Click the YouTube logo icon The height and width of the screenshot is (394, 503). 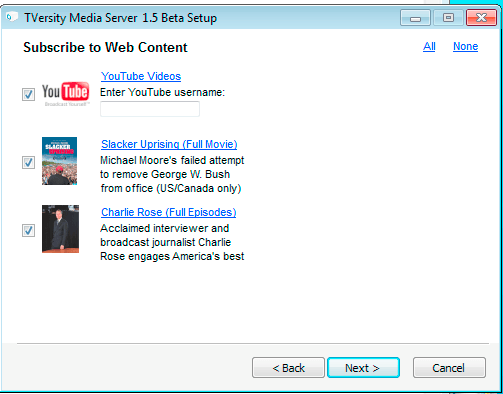[x=66, y=94]
